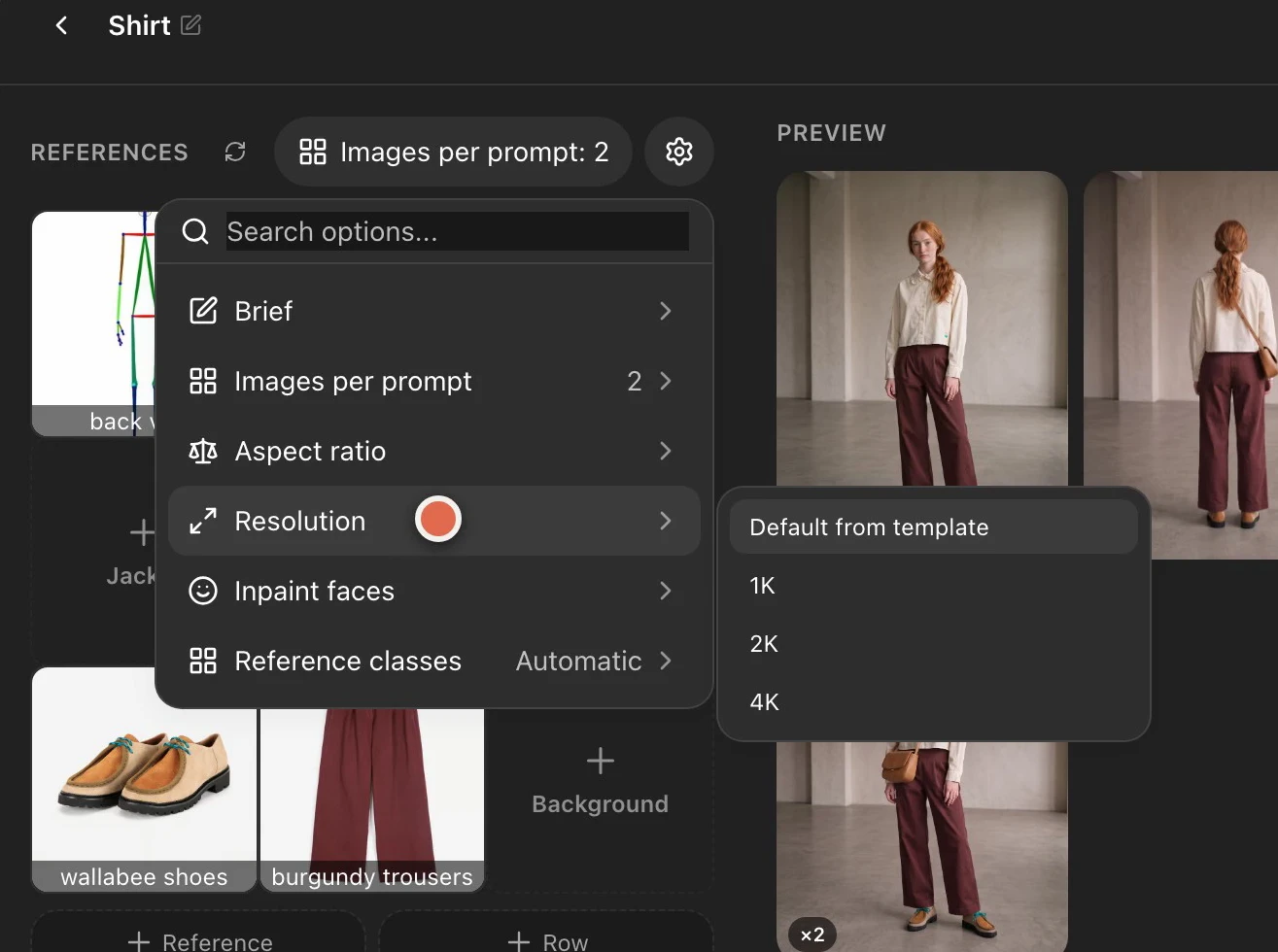The height and width of the screenshot is (952, 1278).
Task: Click the Images per prompt: 2 pill button
Action: [x=454, y=152]
